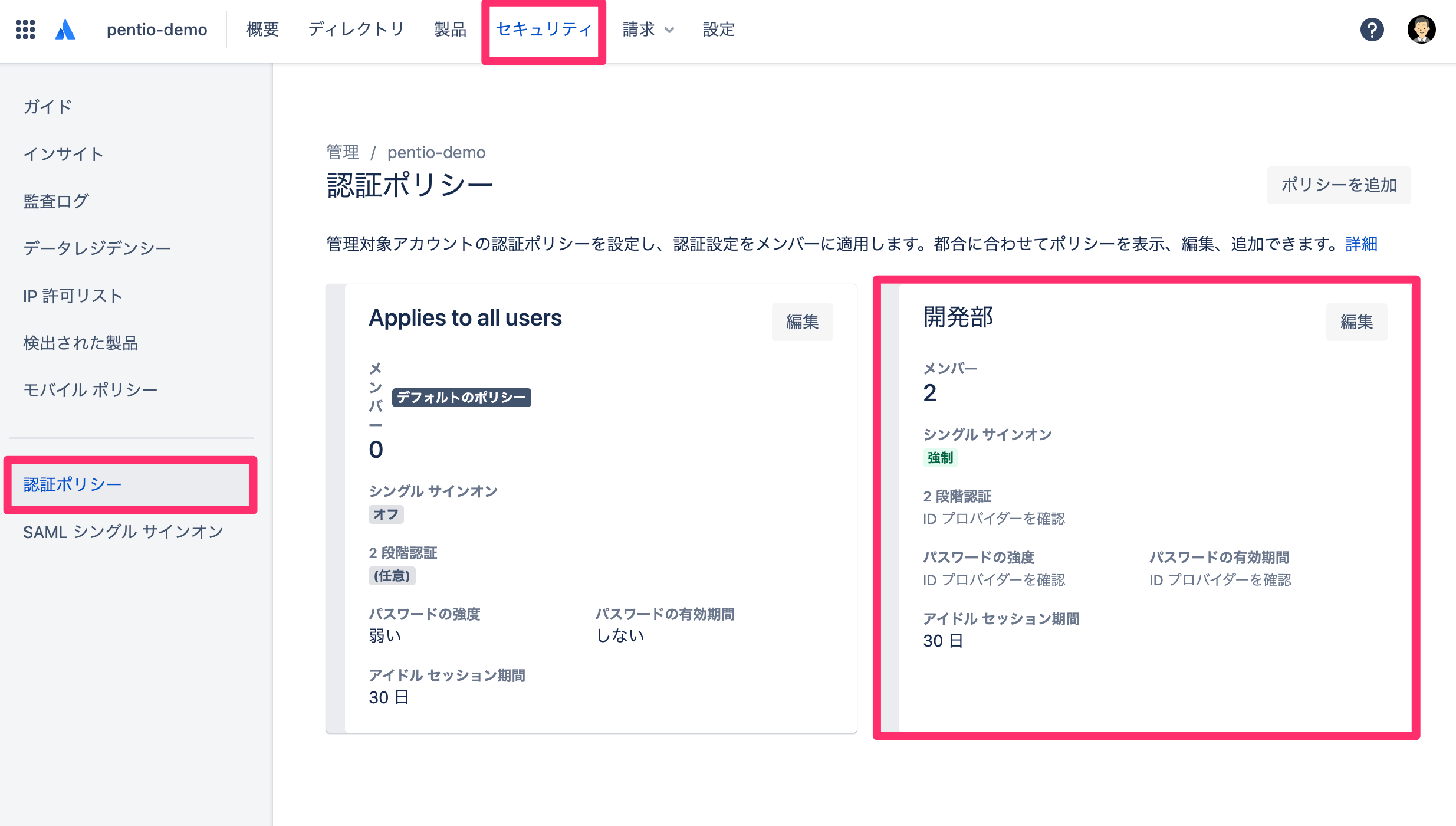The height and width of the screenshot is (826, 1456).
Task: Open the 詳細 link
Action: (1361, 244)
